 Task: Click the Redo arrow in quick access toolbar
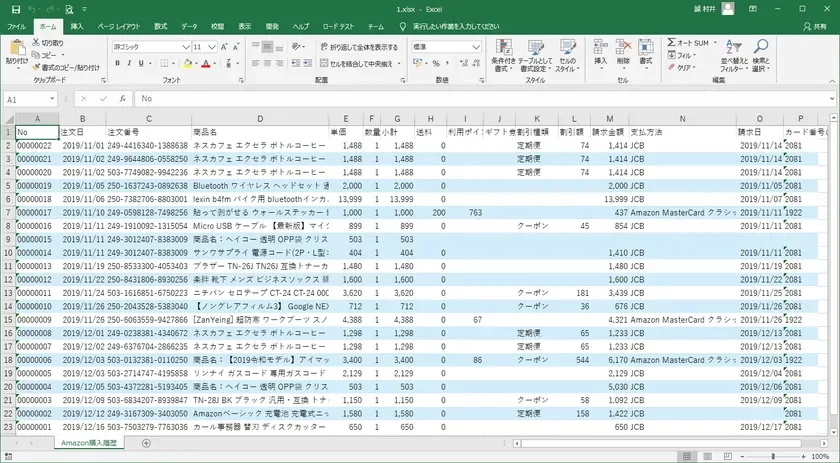point(50,9)
